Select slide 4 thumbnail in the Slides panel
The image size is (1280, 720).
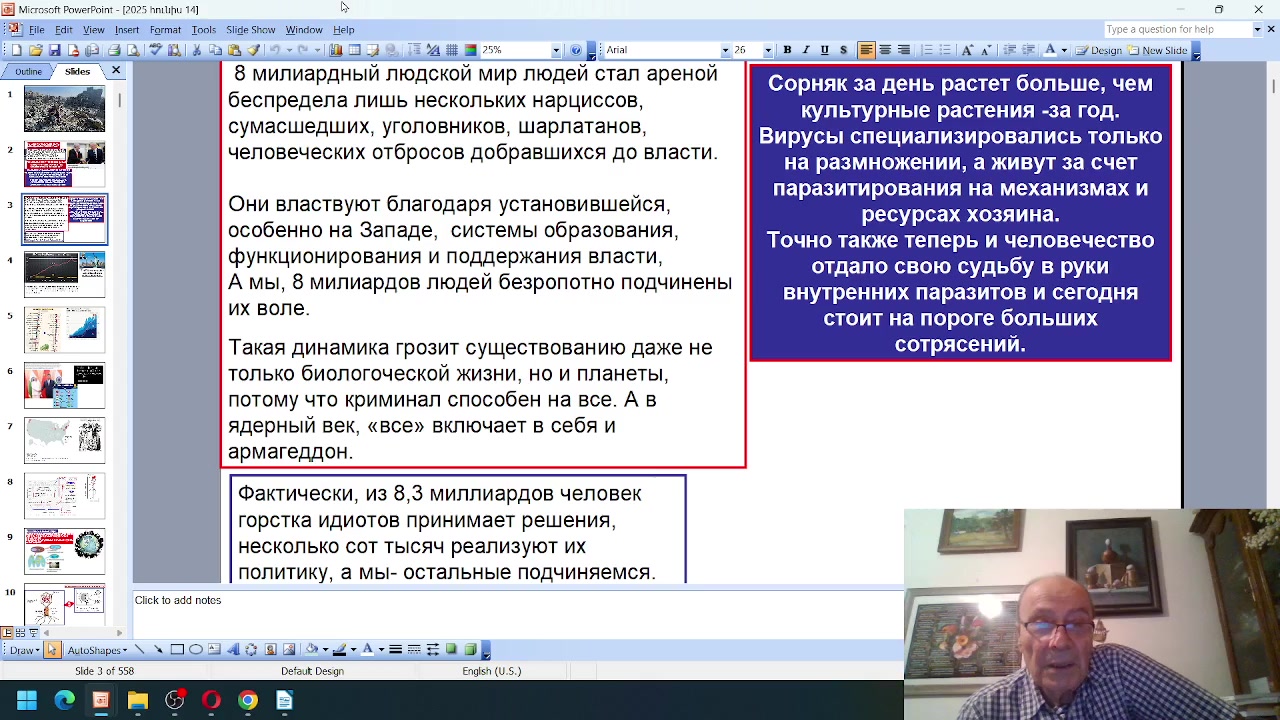click(65, 275)
